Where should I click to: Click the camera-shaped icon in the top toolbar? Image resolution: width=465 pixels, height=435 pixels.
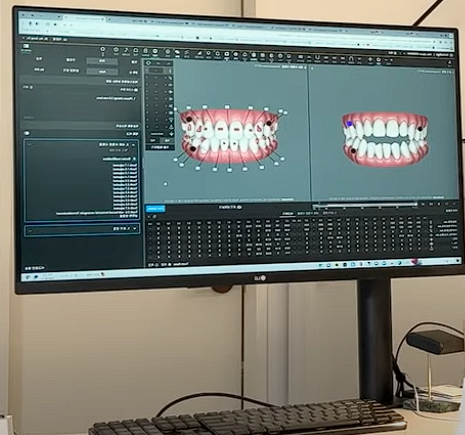click(227, 54)
